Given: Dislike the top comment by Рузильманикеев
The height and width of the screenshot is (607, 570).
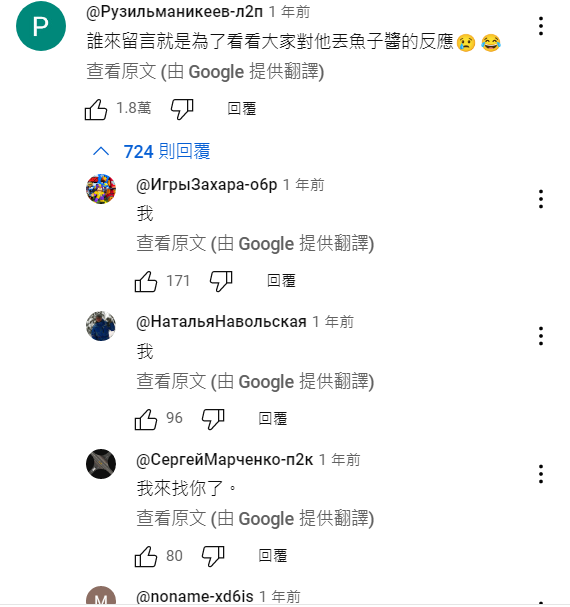Looking at the screenshot, I should (182, 109).
